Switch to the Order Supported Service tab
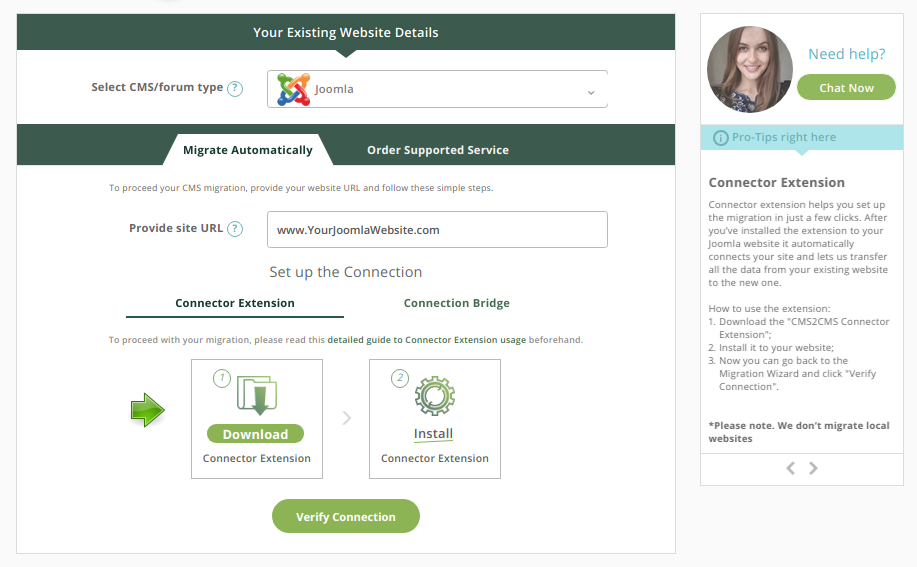This screenshot has height=567, width=917. point(437,150)
